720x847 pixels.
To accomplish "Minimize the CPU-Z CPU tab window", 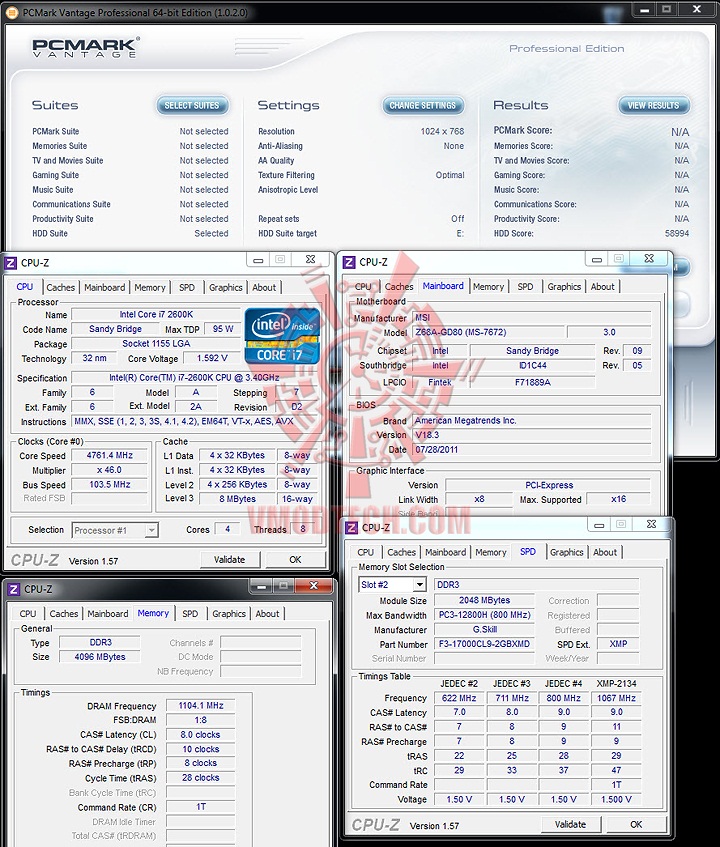I will tap(258, 260).
